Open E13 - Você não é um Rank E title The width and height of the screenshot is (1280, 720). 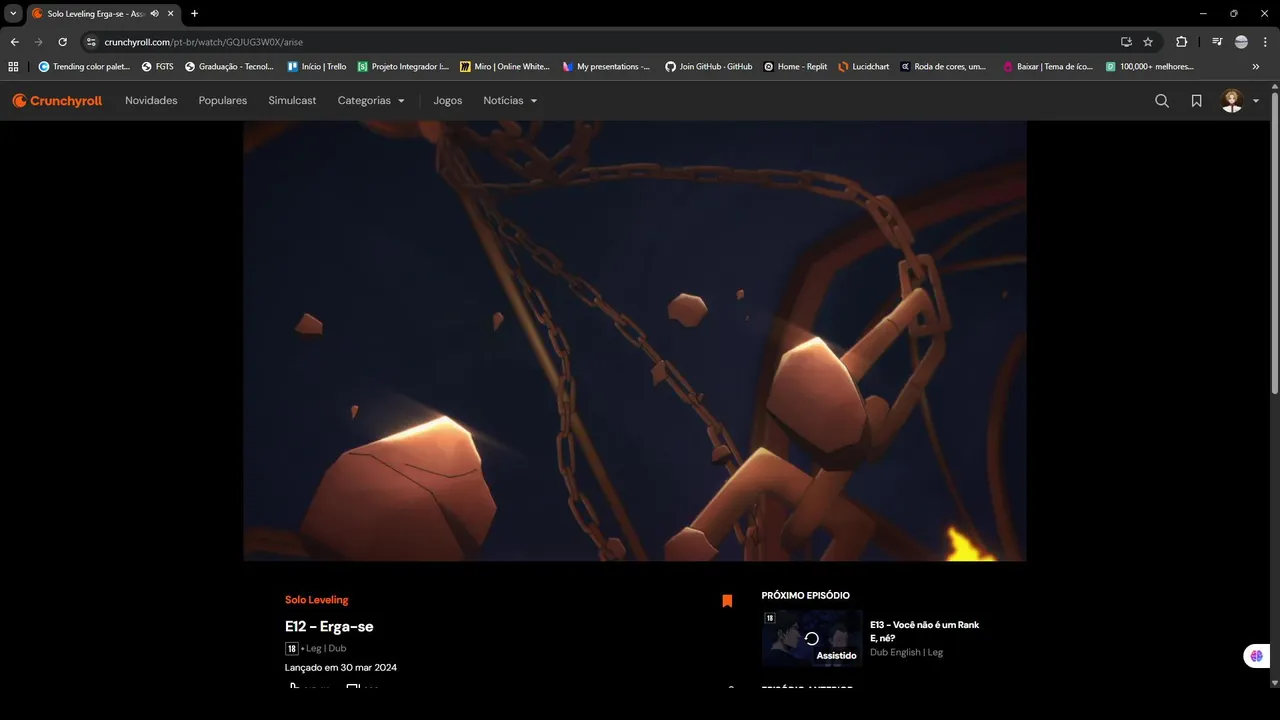(924, 631)
